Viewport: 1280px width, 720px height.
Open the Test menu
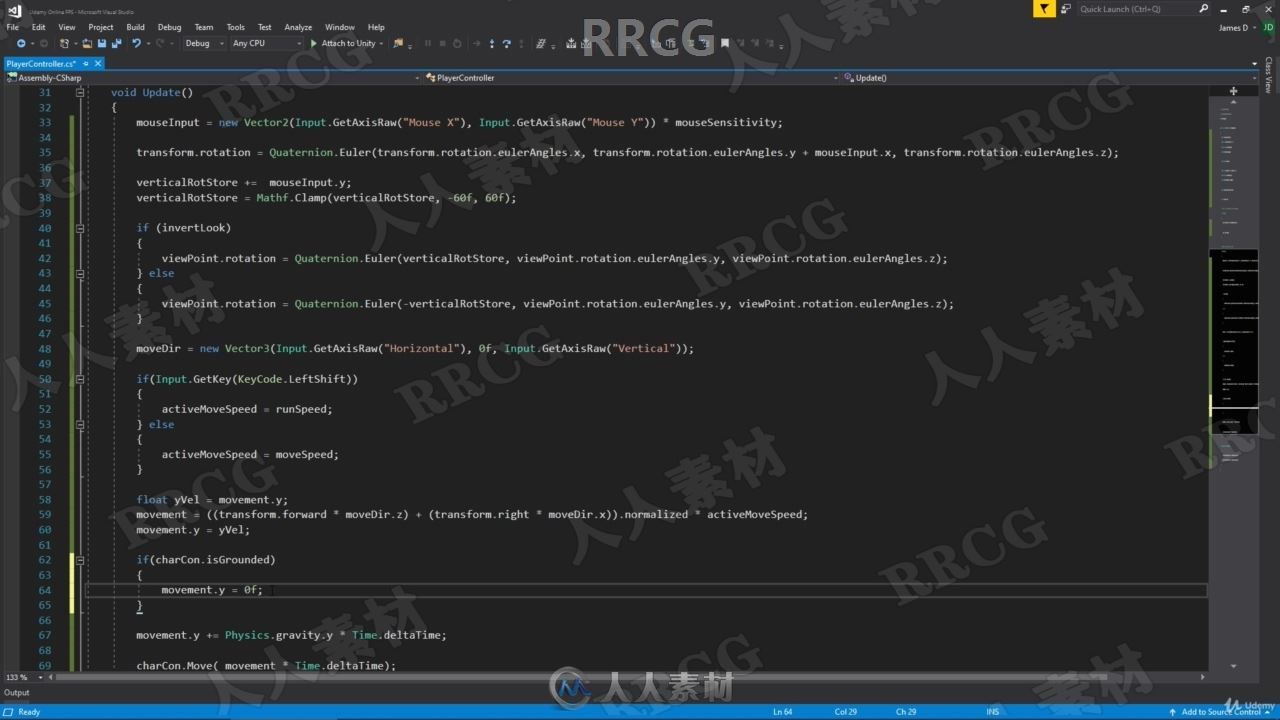pos(264,27)
